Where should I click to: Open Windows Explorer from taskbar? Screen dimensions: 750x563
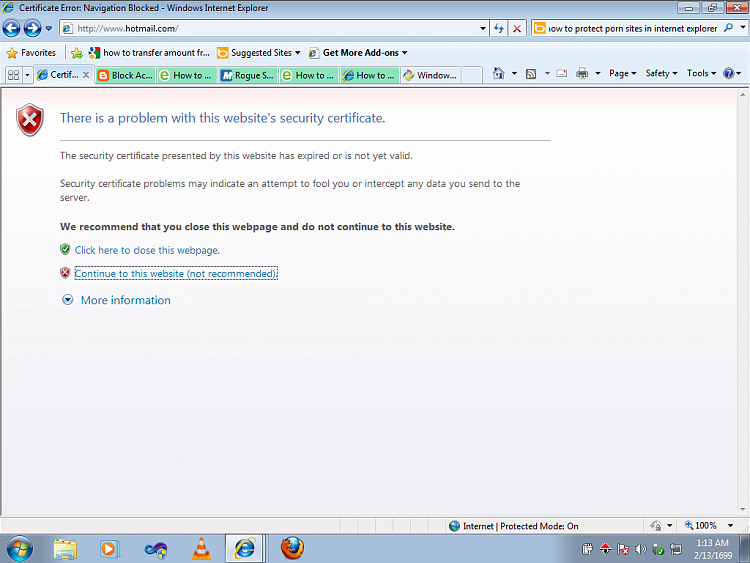pos(65,549)
